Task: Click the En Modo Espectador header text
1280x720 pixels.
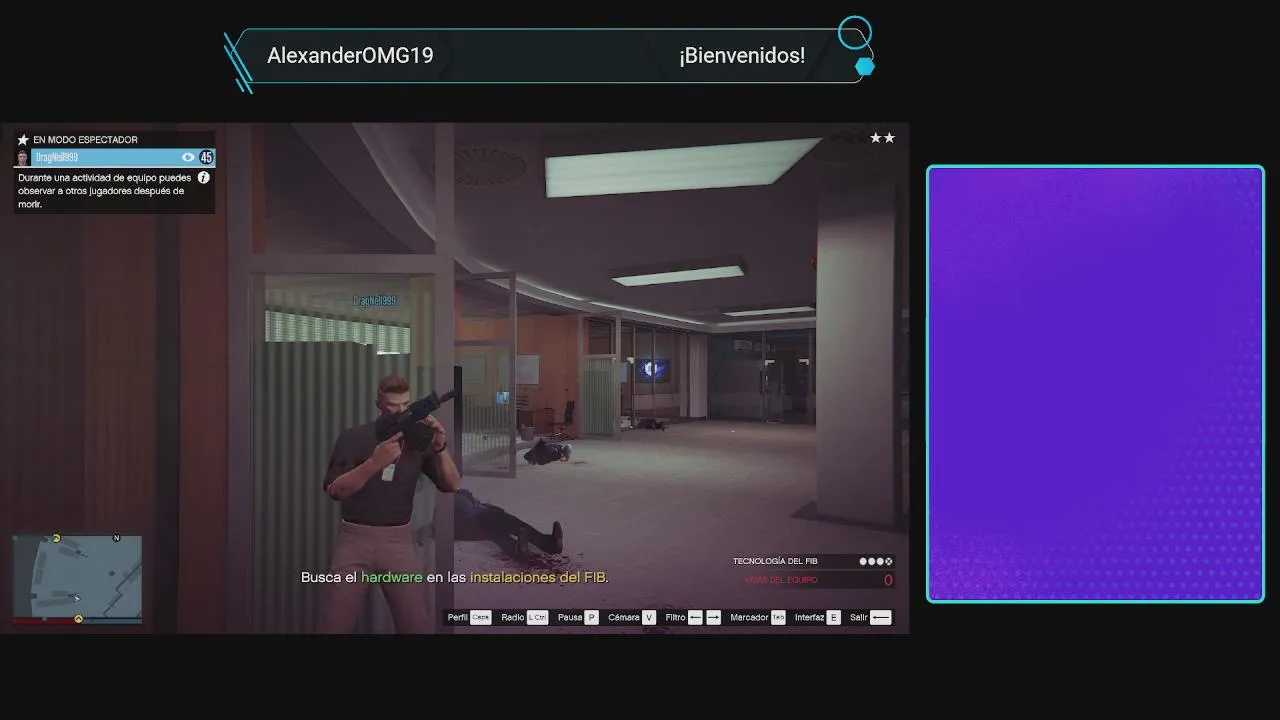Action: click(86, 140)
